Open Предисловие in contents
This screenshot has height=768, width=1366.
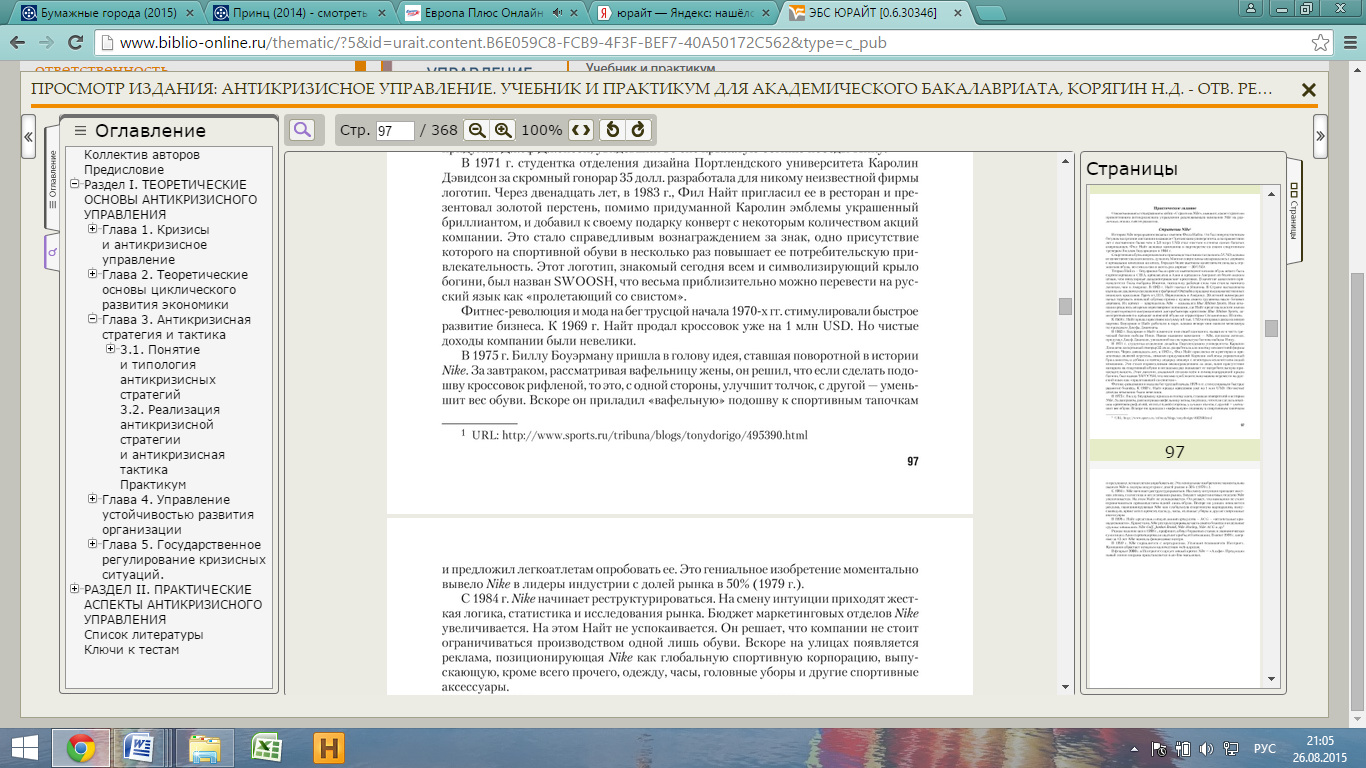tap(124, 170)
